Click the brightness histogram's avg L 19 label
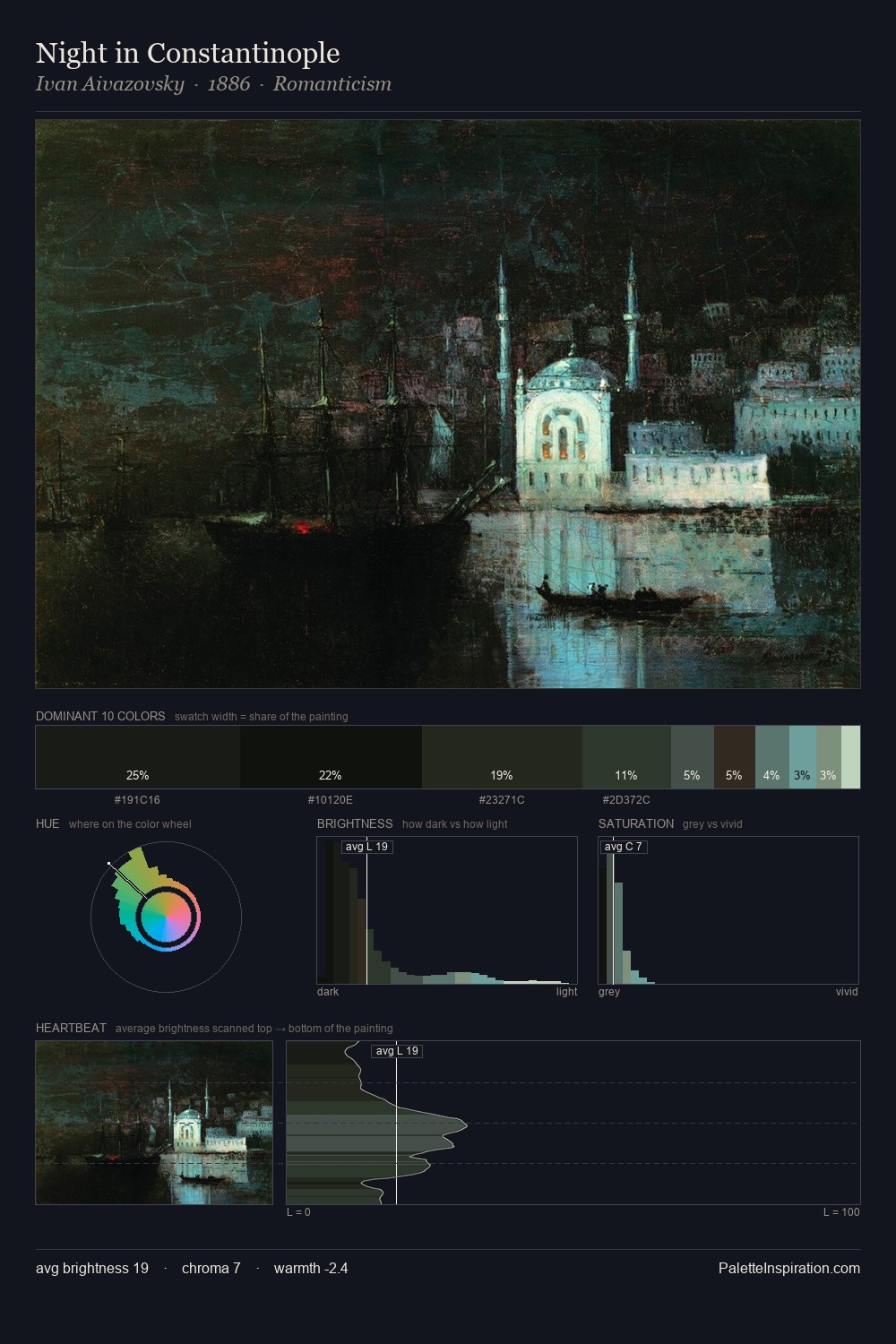This screenshot has width=896, height=1344. click(x=367, y=847)
